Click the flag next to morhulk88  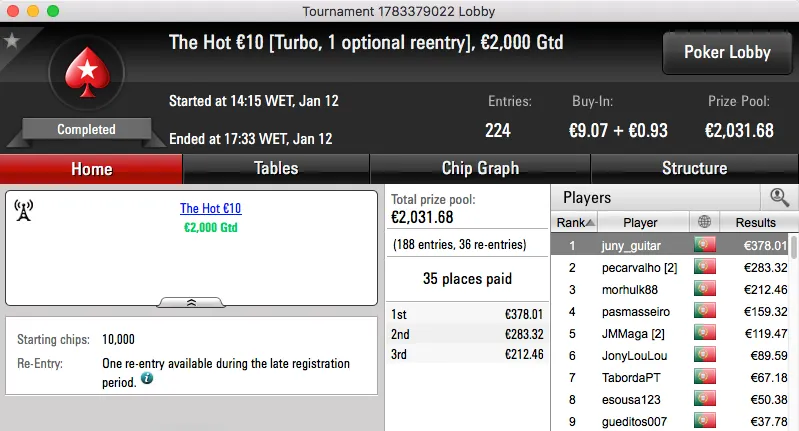point(705,290)
